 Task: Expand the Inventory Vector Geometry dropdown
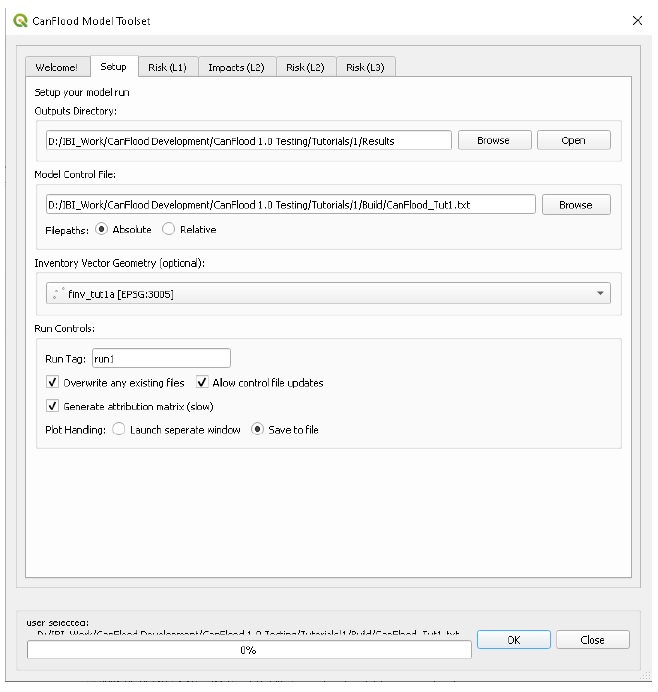click(328, 293)
